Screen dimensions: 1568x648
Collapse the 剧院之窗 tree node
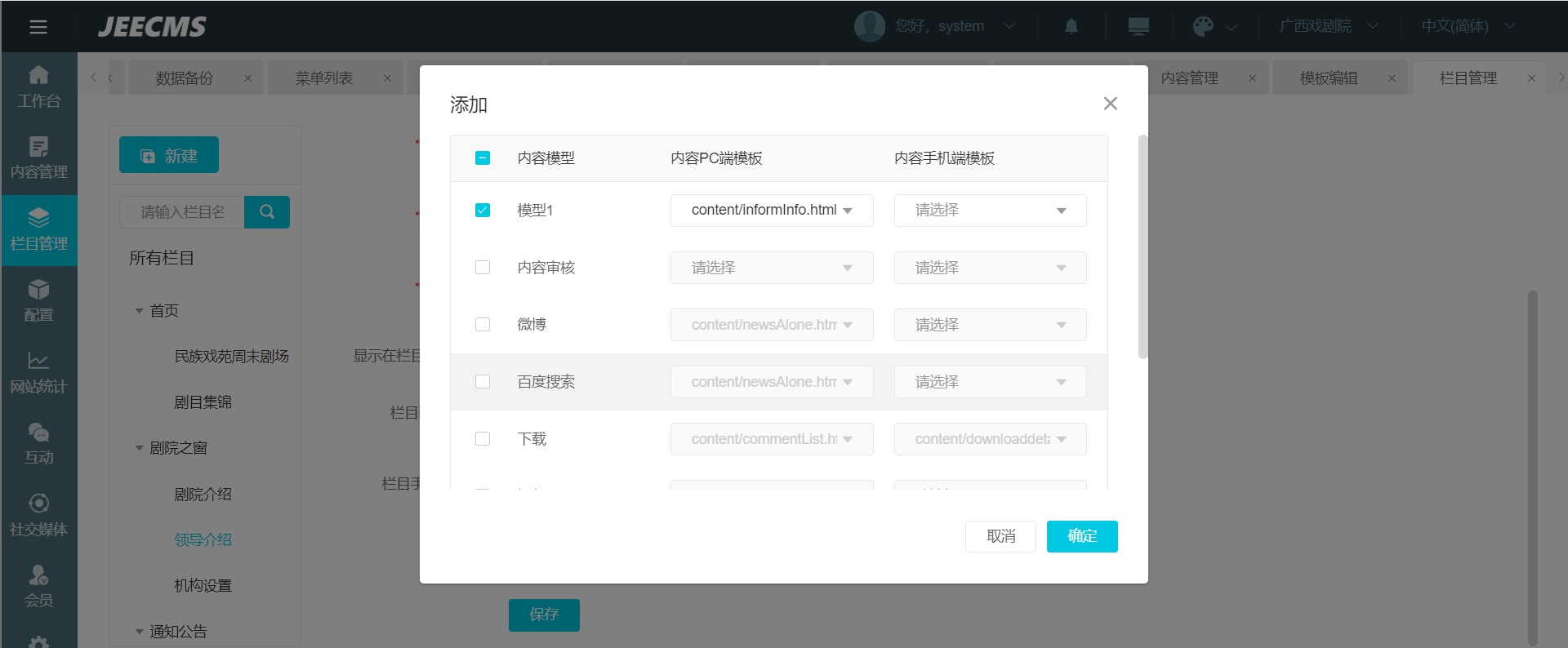click(139, 448)
